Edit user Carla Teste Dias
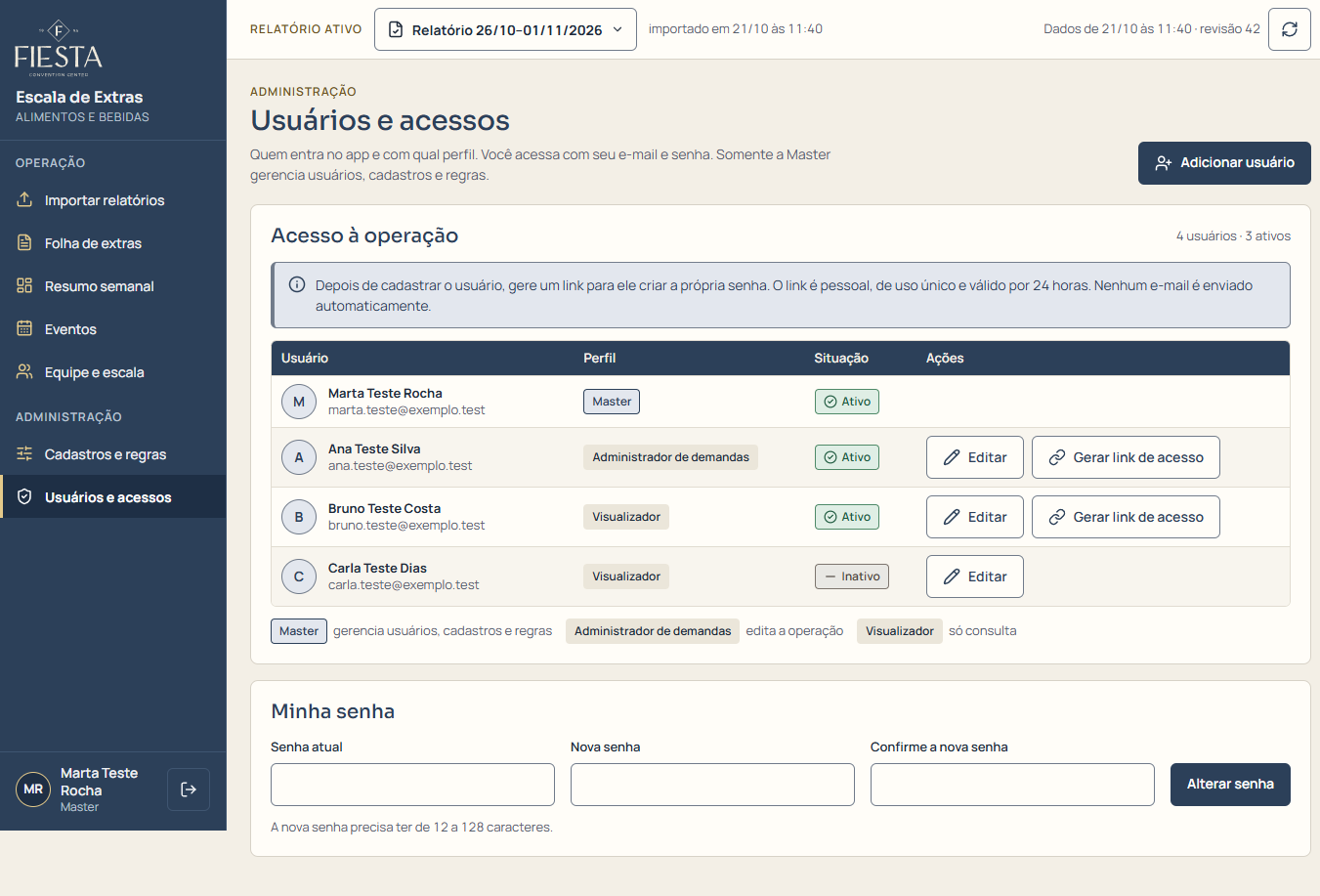 (975, 576)
